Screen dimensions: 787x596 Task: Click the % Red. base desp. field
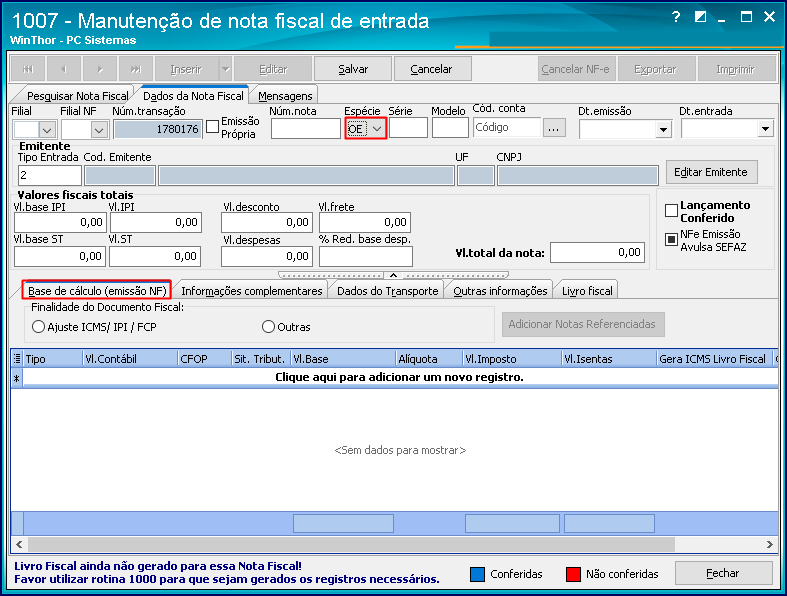[x=366, y=257]
